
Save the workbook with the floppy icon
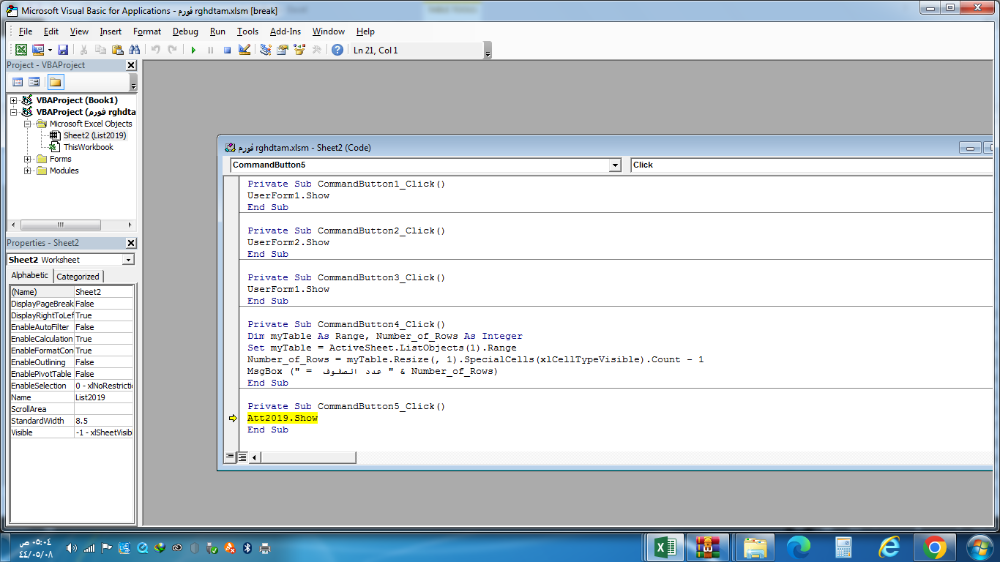tap(62, 50)
